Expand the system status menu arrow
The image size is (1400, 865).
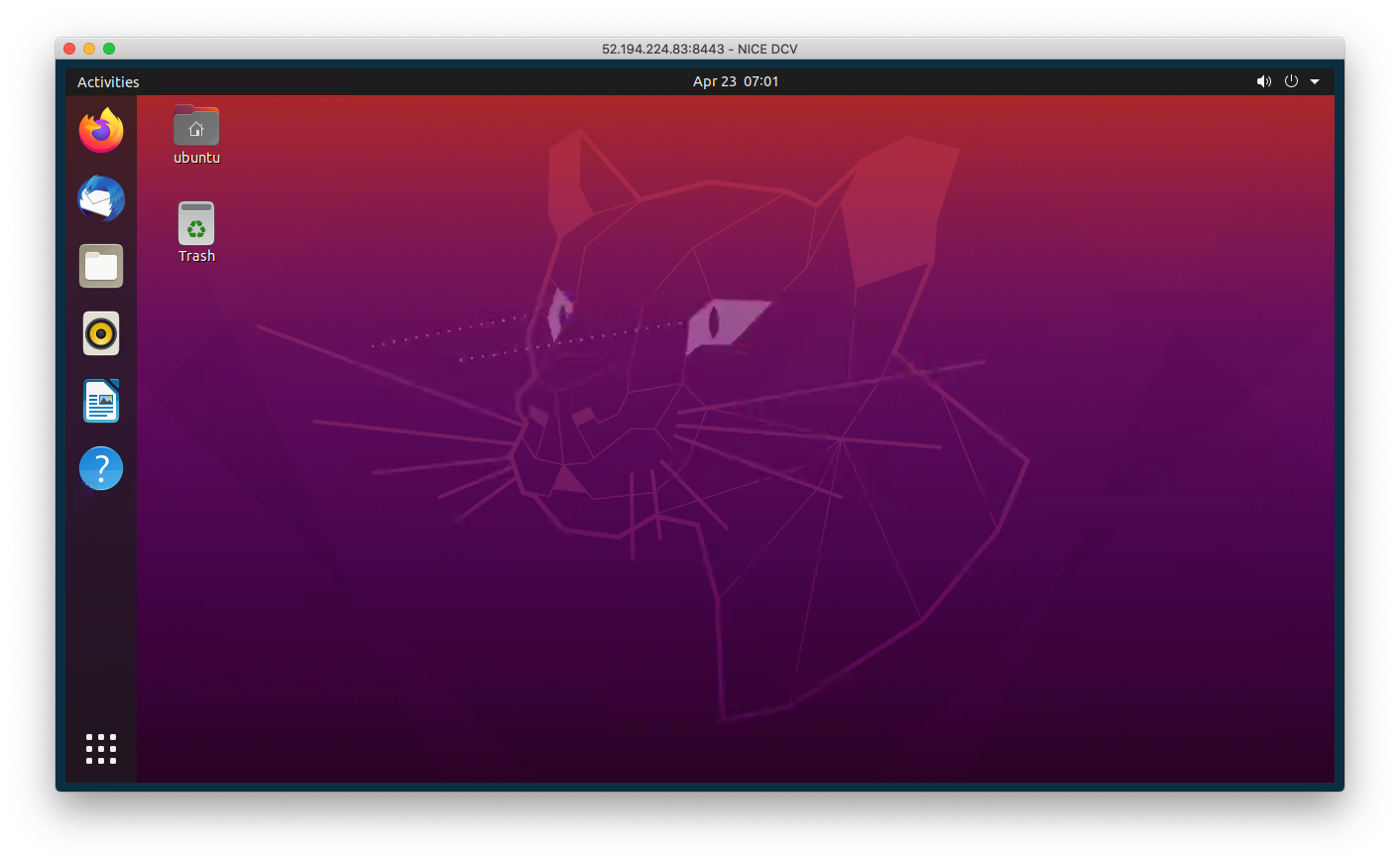click(1315, 80)
